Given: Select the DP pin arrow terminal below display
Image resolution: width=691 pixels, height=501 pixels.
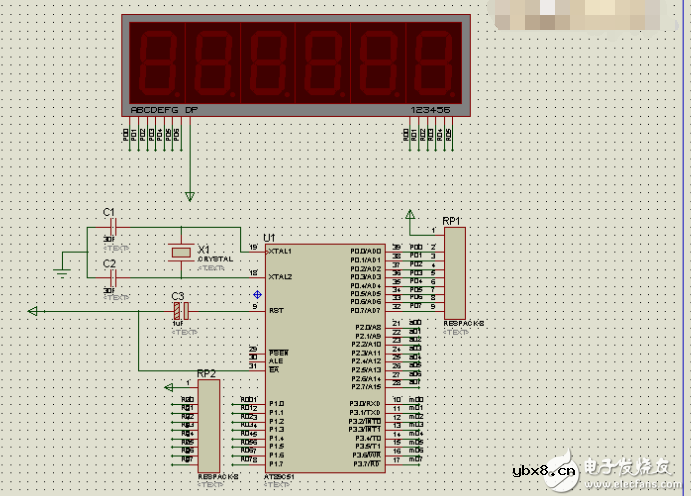Looking at the screenshot, I should pyautogui.click(x=190, y=194).
